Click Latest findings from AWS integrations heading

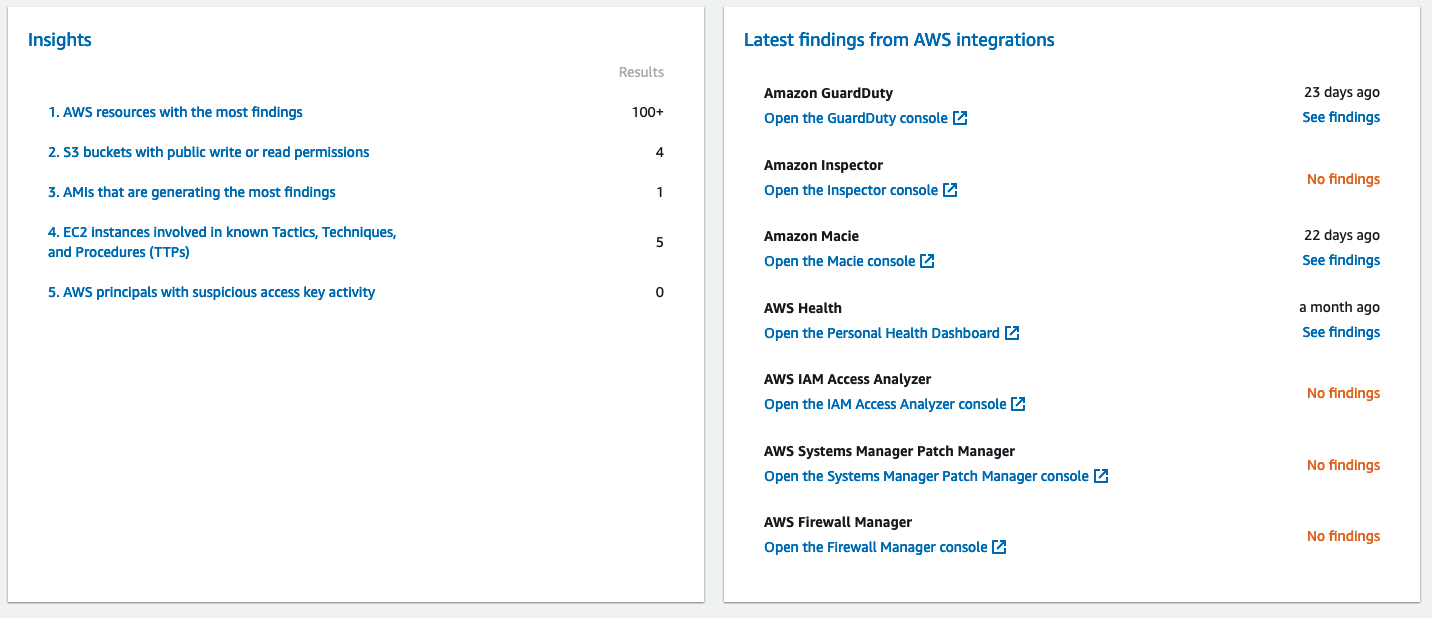tap(899, 40)
